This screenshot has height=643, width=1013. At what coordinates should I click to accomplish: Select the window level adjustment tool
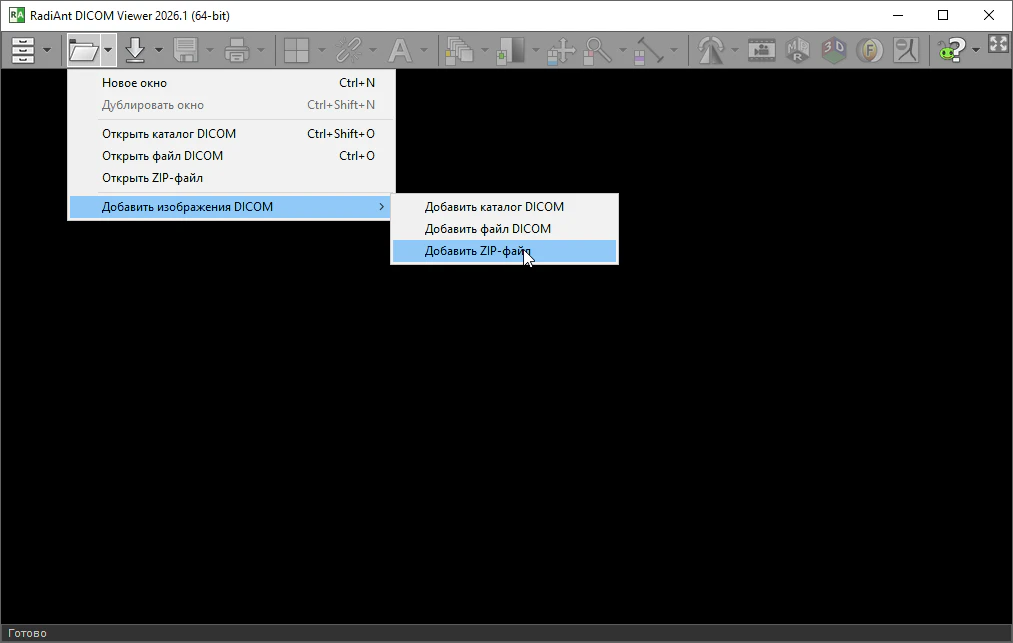pos(510,50)
